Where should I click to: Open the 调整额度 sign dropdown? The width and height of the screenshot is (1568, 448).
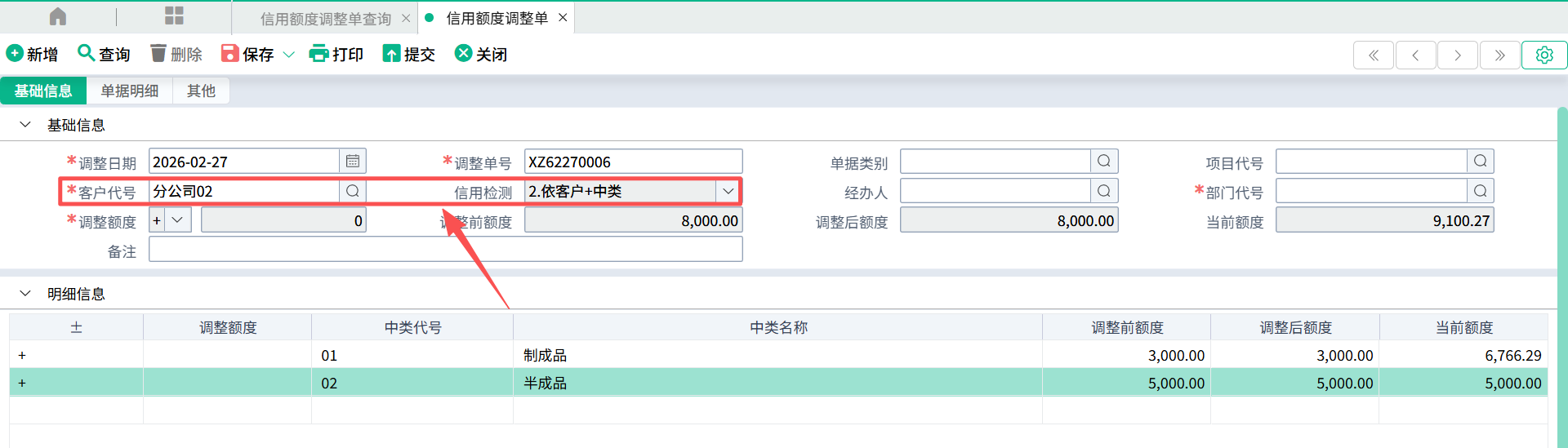point(177,220)
